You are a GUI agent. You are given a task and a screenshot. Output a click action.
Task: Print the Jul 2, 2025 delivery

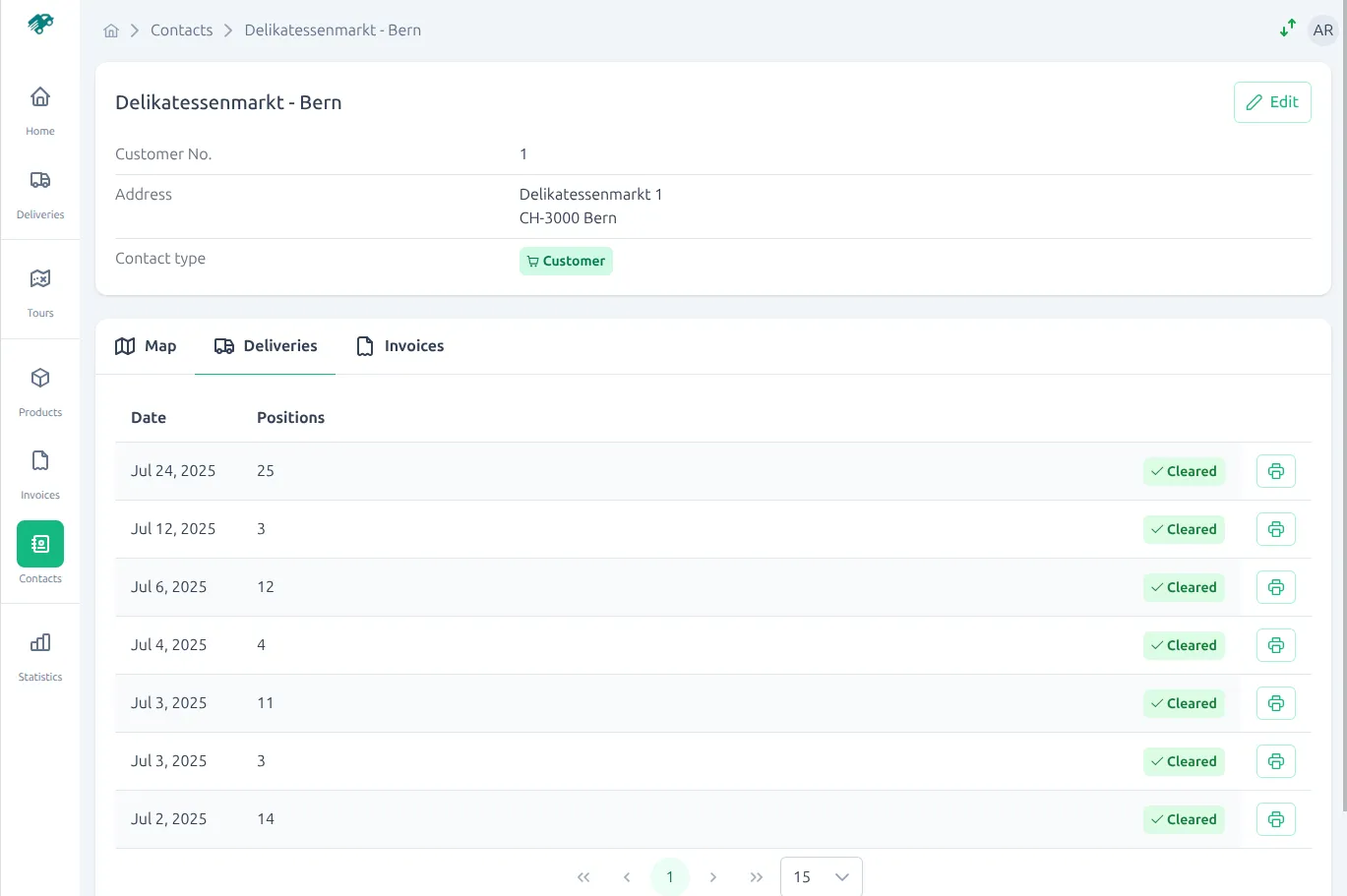1275,818
